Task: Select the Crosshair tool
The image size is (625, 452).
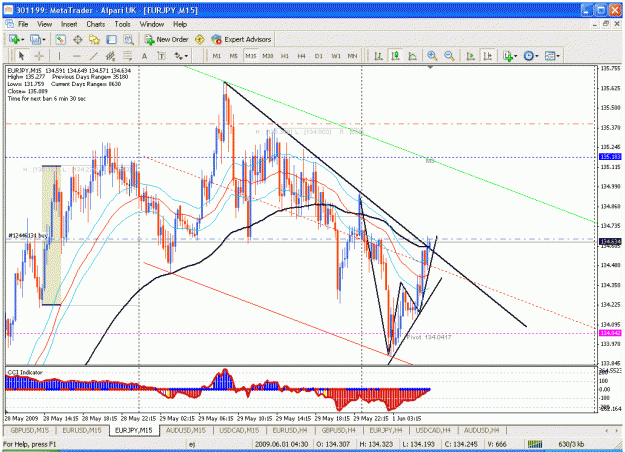Action: click(x=39, y=56)
